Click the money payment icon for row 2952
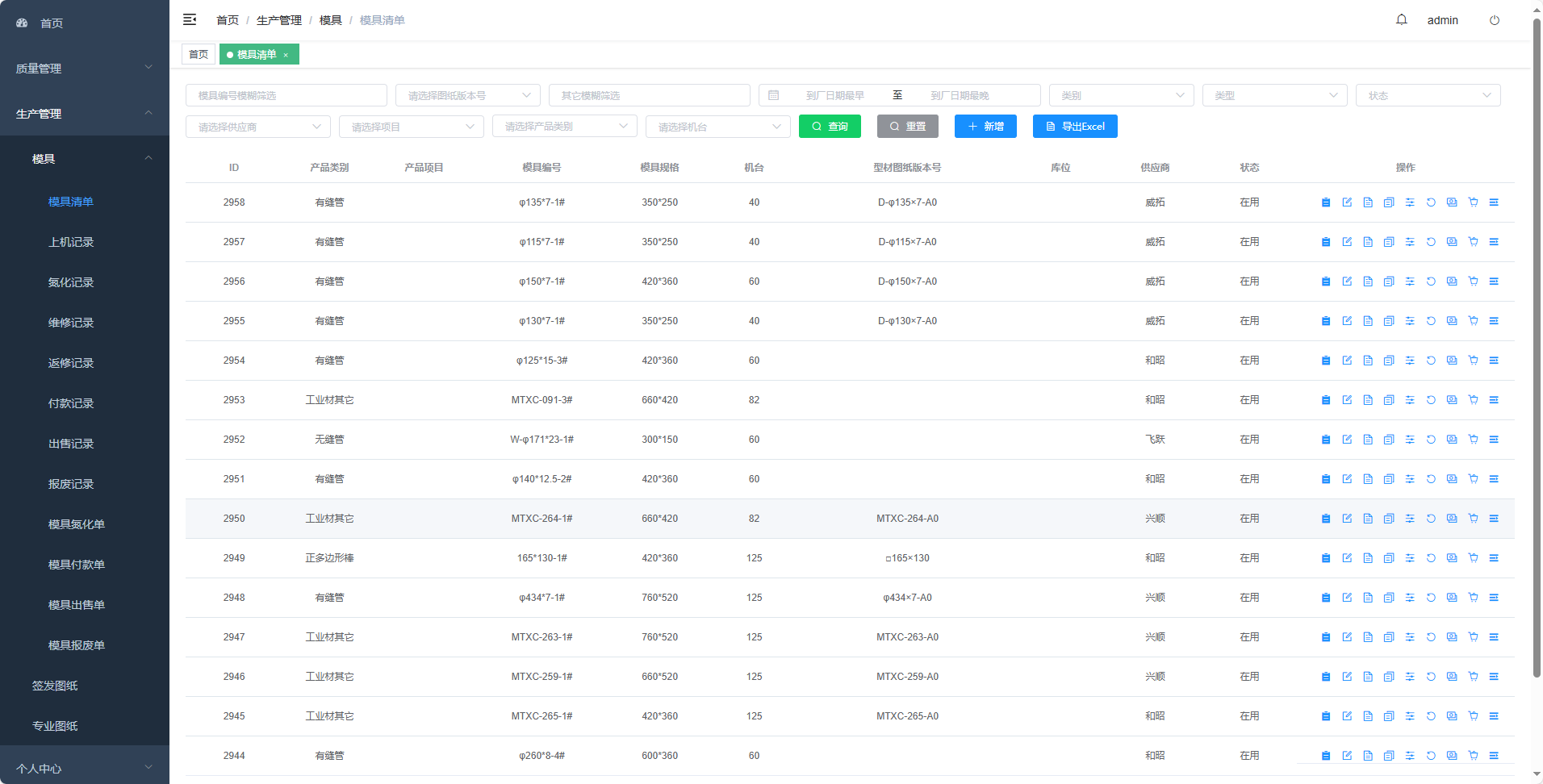 [1452, 440]
